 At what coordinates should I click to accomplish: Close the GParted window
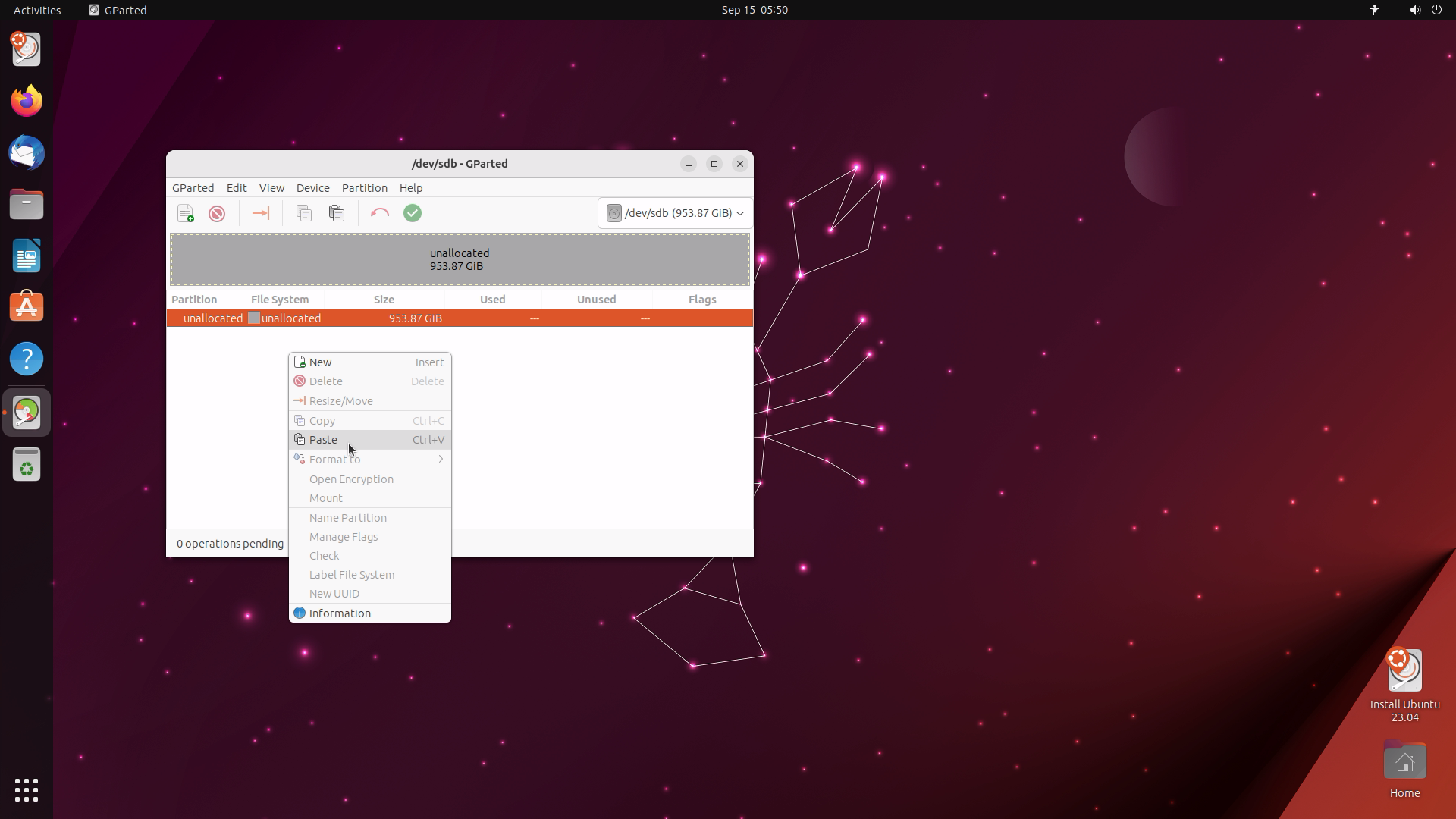[x=740, y=164]
